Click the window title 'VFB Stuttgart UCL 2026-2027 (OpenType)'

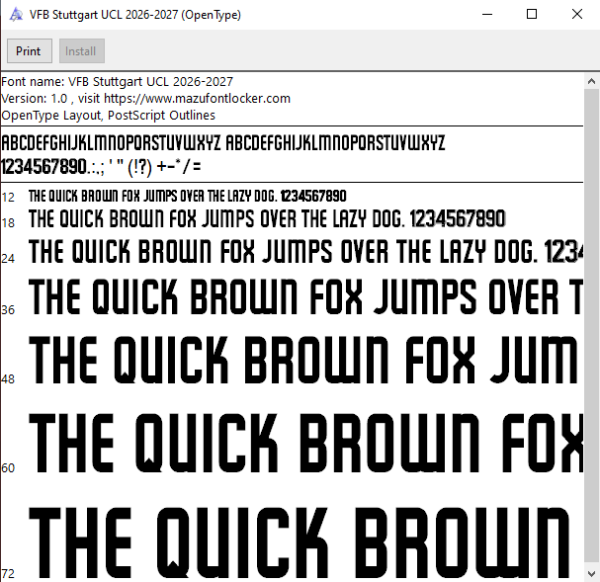pyautogui.click(x=135, y=15)
